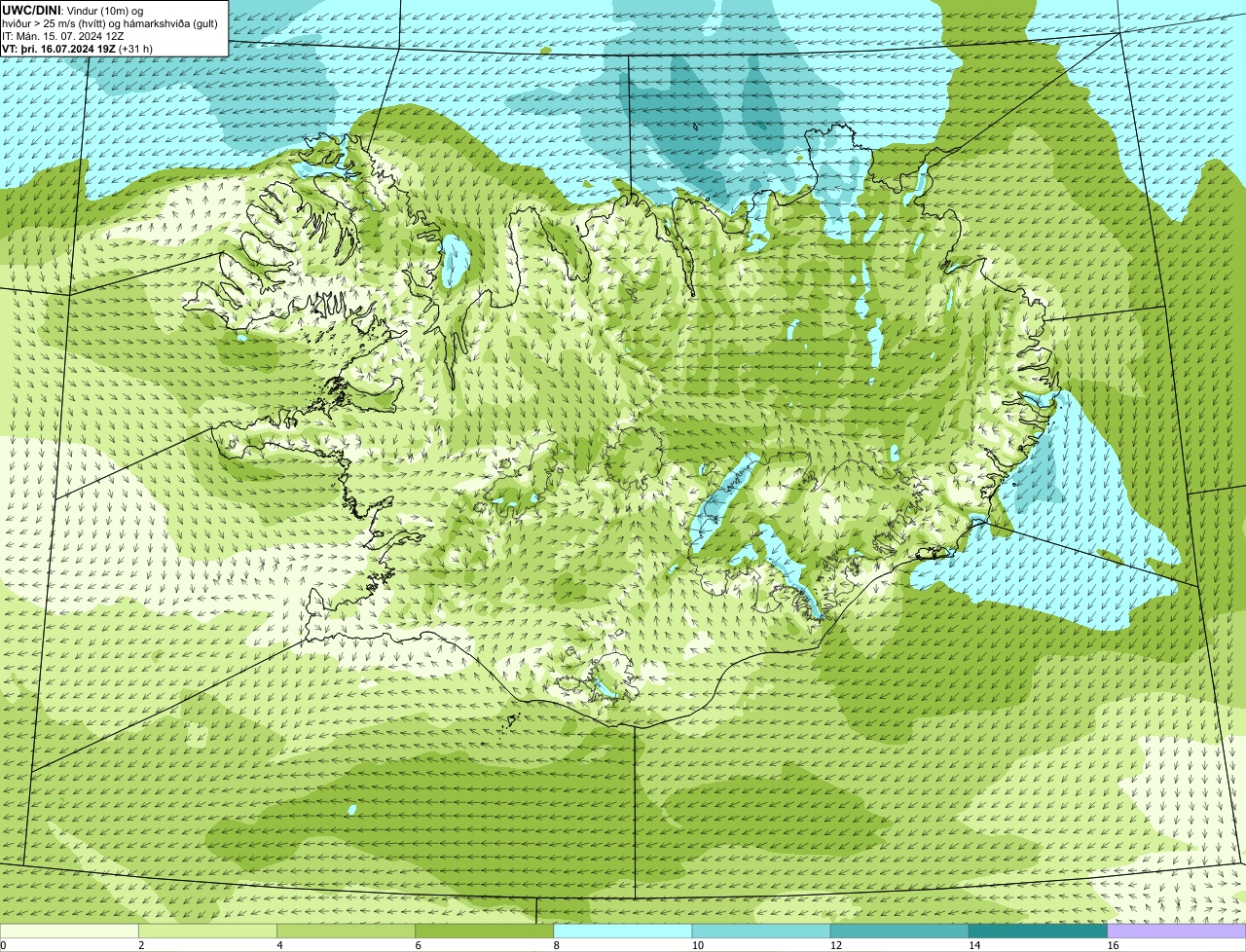The width and height of the screenshot is (1246, 952).
Task: Click the 'UWC/DINI: Vindur (10m) og' title line
Action: (x=73, y=10)
